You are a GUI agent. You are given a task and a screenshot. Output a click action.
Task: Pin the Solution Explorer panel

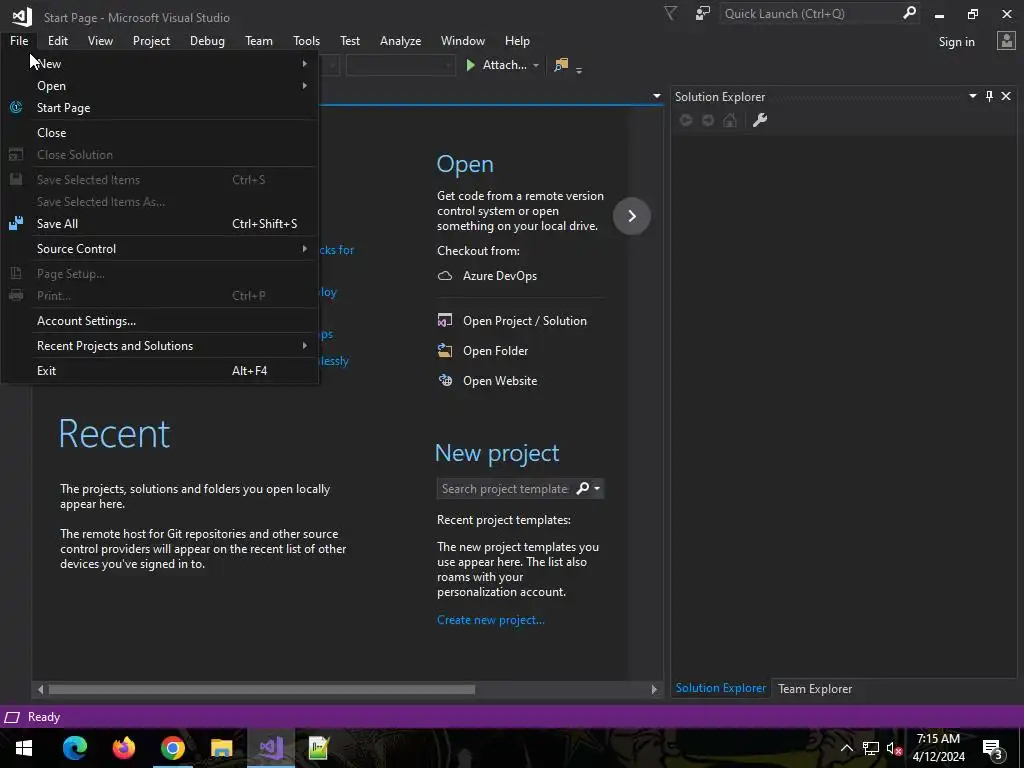click(x=989, y=97)
